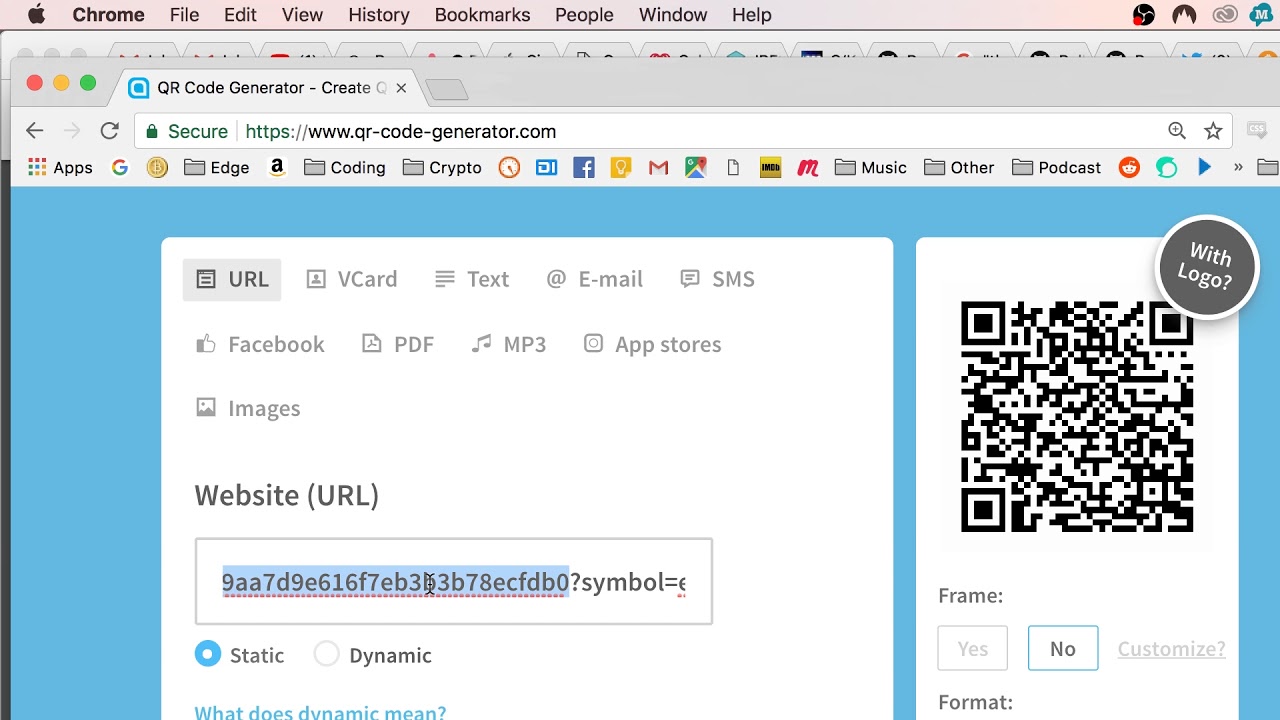Open the Gmail bookmark icon
This screenshot has width=1280, height=720.
pyautogui.click(x=658, y=168)
